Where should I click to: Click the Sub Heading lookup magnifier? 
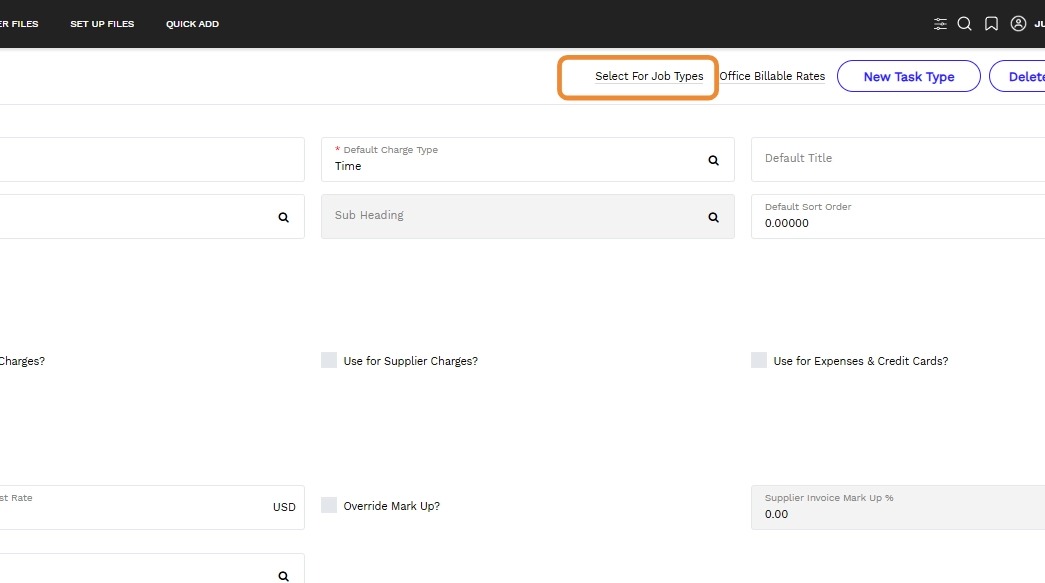714,217
